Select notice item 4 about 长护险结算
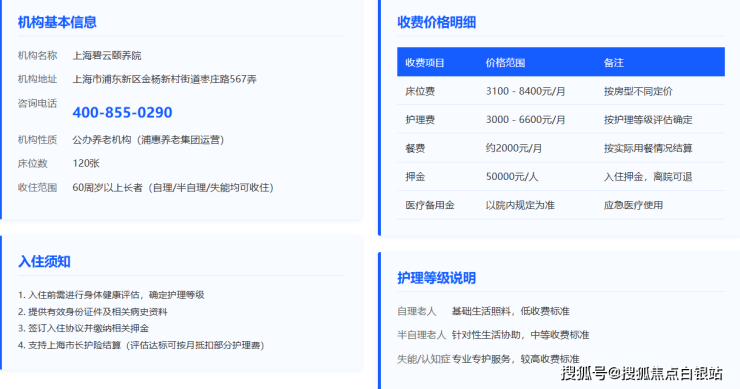The image size is (740, 389). coord(141,345)
